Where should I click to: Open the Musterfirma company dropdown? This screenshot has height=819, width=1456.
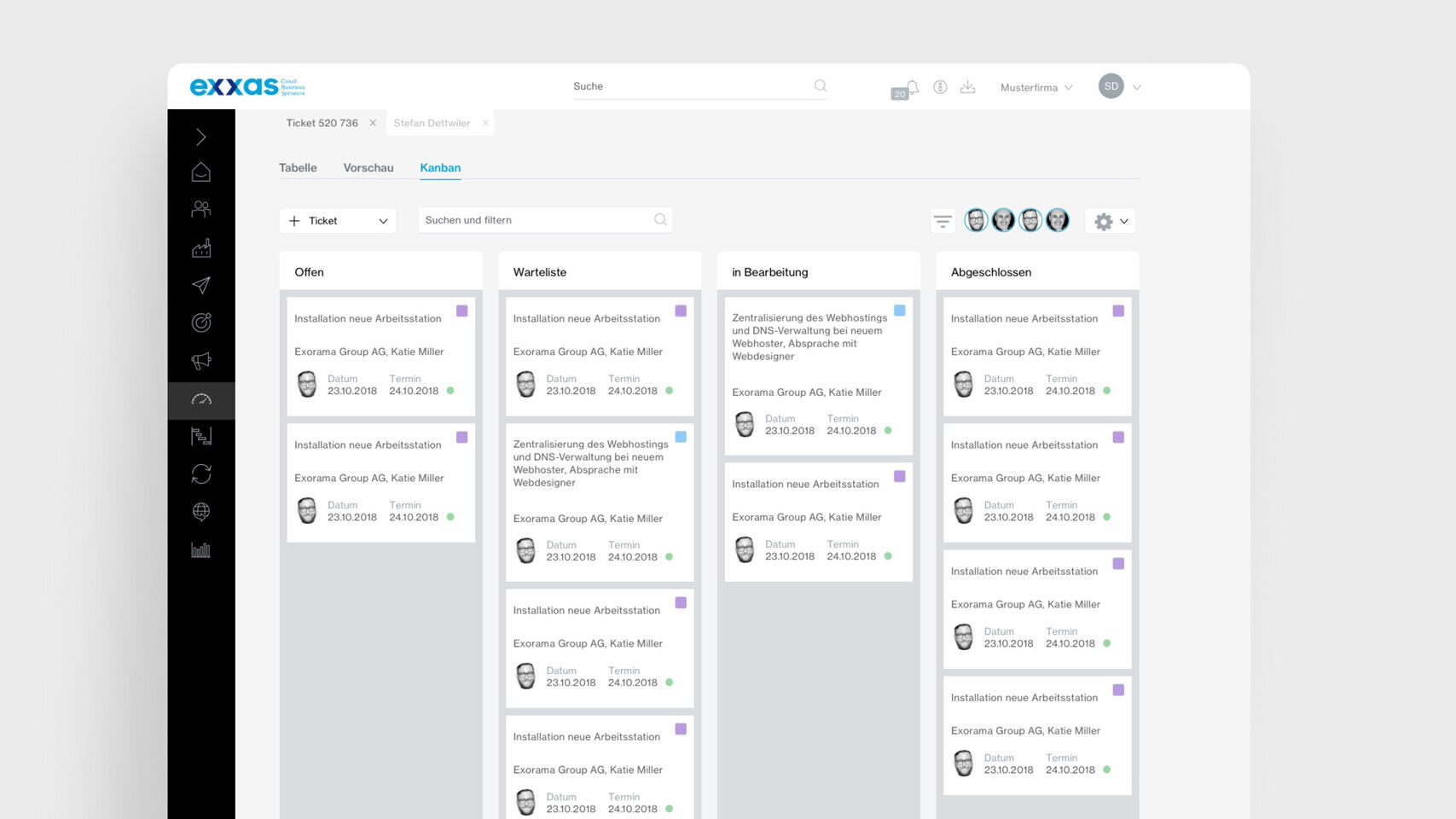[1035, 87]
